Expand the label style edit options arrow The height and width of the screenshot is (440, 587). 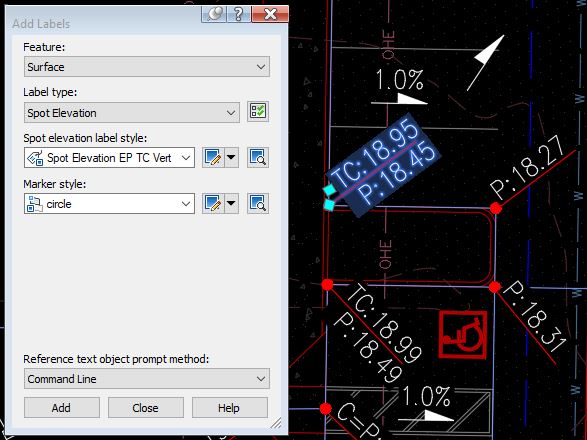(x=231, y=157)
